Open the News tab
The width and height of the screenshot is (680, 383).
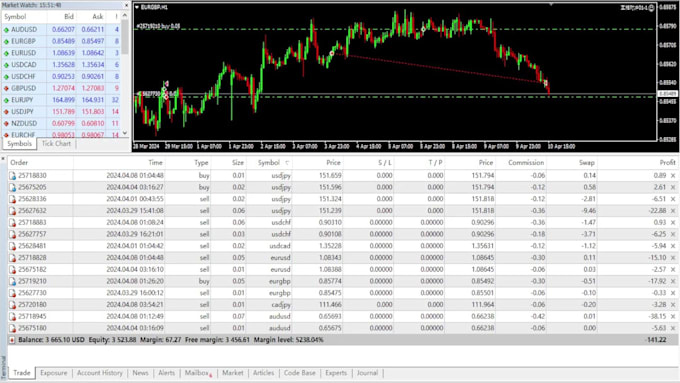pos(140,373)
